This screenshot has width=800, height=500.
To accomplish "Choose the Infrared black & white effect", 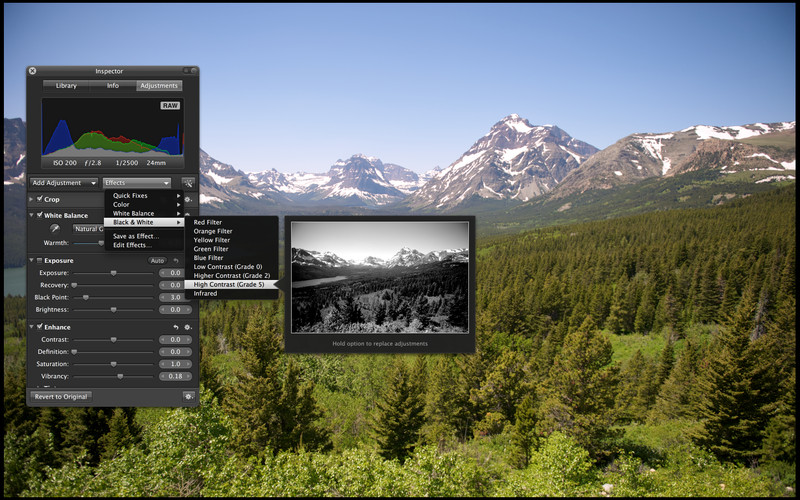I will click(x=205, y=294).
